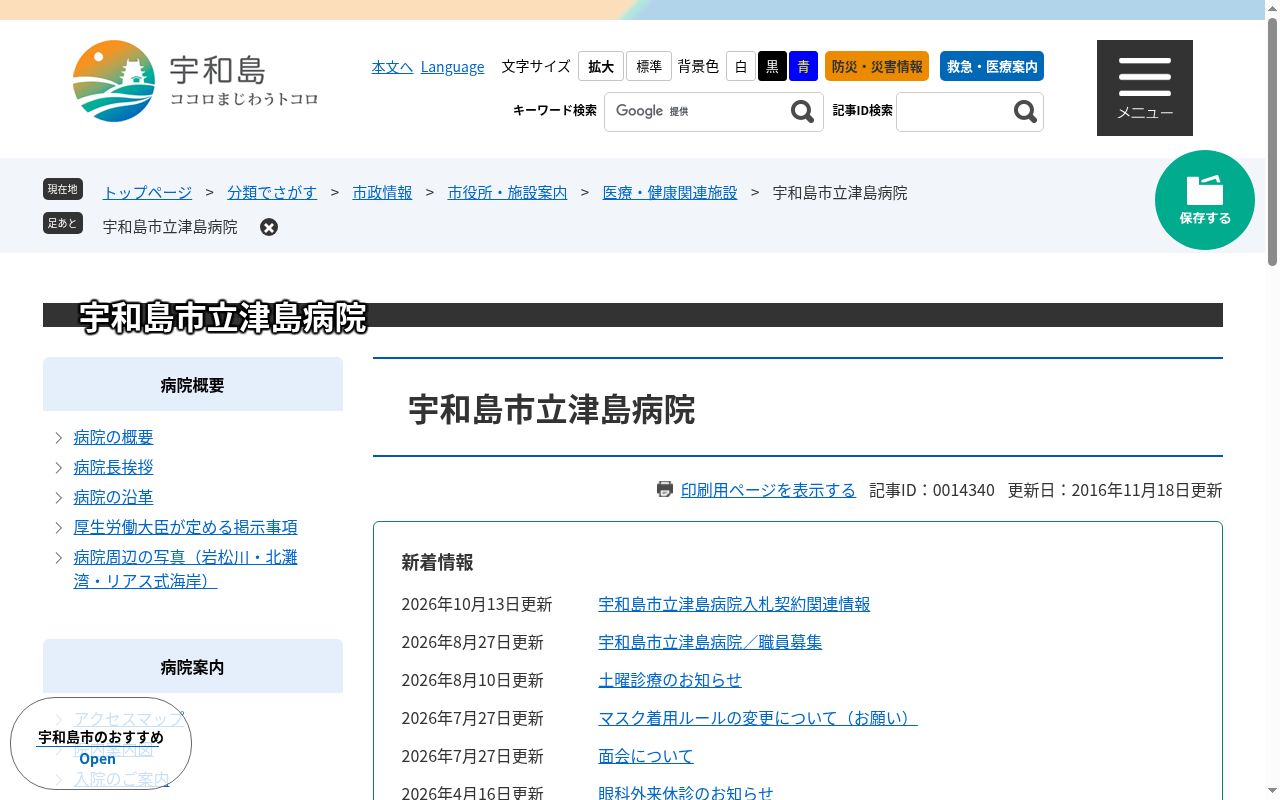Select white background color 白
The height and width of the screenshot is (800, 1280).
[x=741, y=67]
